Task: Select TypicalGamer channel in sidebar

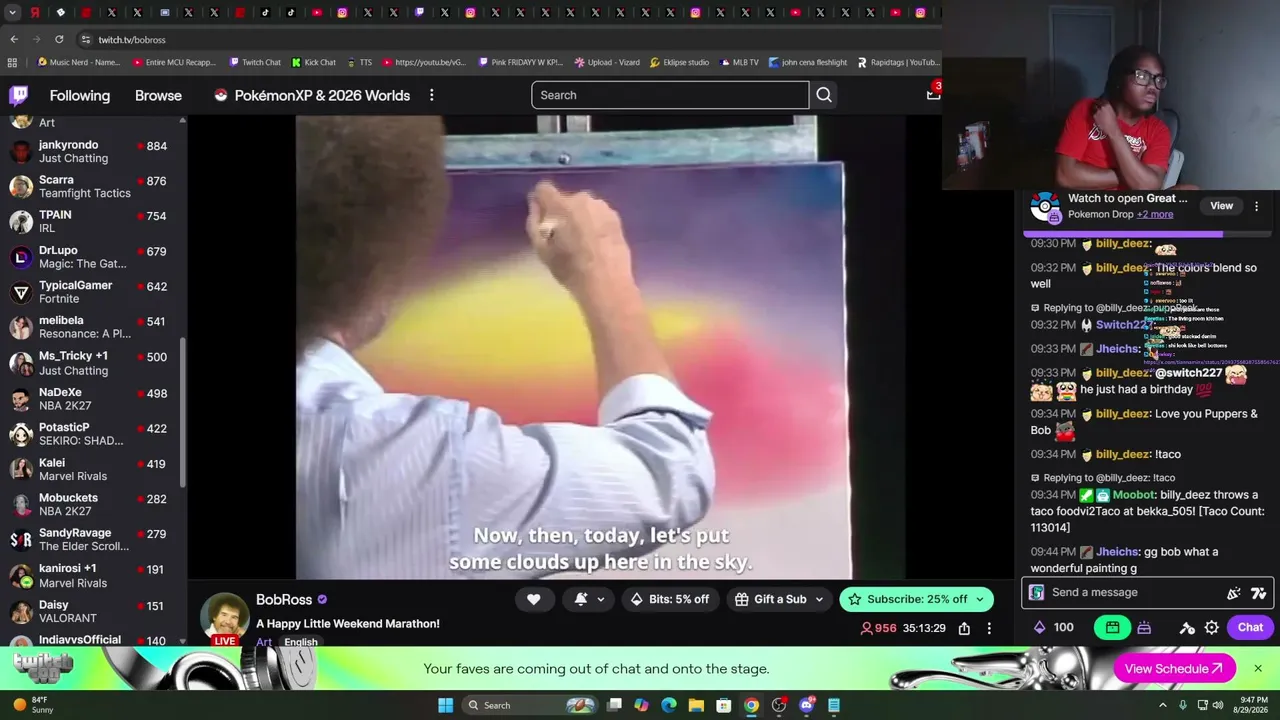Action: pyautogui.click(x=93, y=292)
